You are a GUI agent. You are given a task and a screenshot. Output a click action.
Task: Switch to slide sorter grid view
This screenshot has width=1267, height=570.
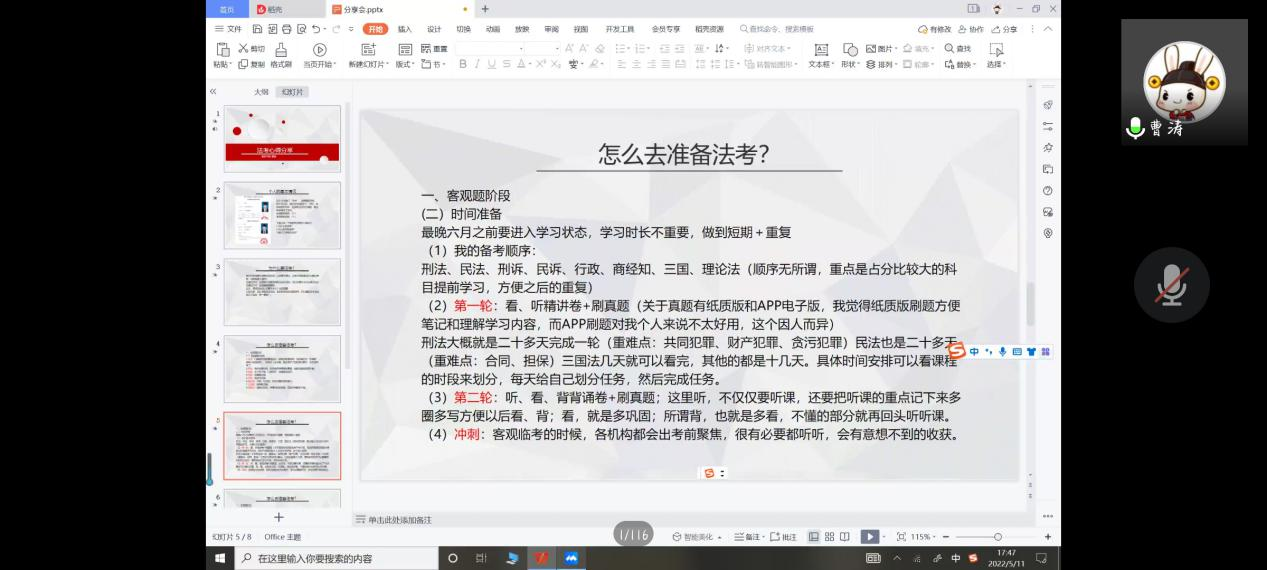(x=829, y=537)
